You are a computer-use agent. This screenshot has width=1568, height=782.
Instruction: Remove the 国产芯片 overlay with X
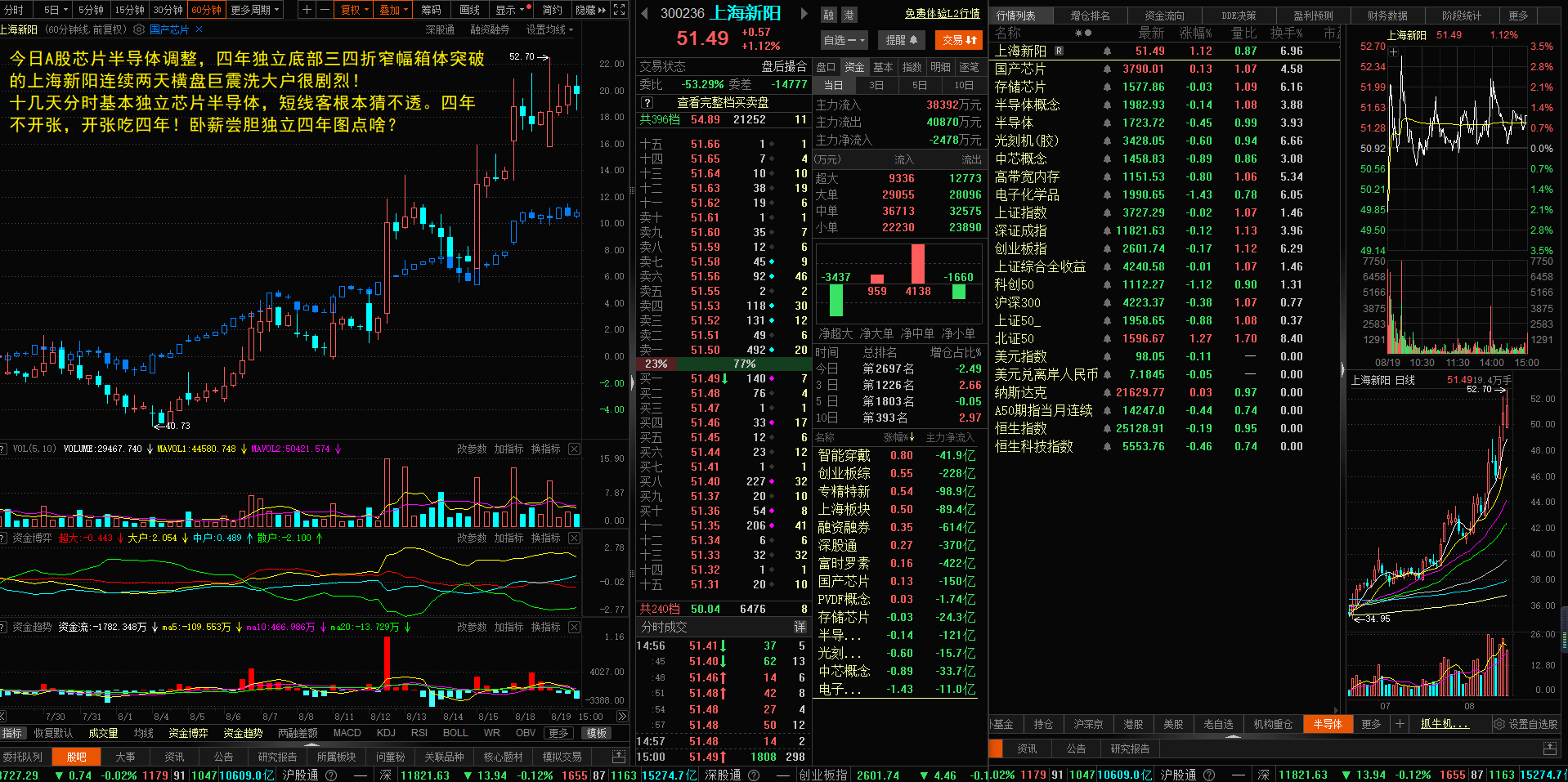click(x=199, y=29)
